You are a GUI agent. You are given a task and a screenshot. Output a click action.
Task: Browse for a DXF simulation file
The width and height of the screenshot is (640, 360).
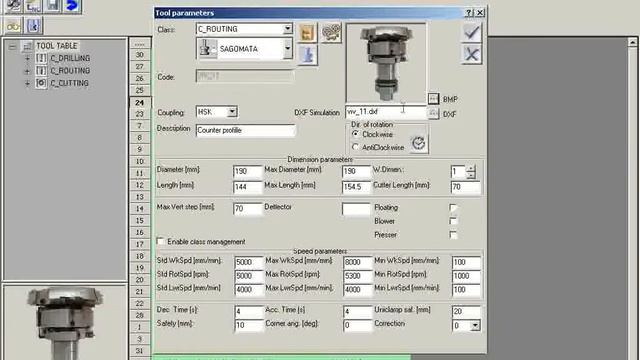pyautogui.click(x=433, y=113)
